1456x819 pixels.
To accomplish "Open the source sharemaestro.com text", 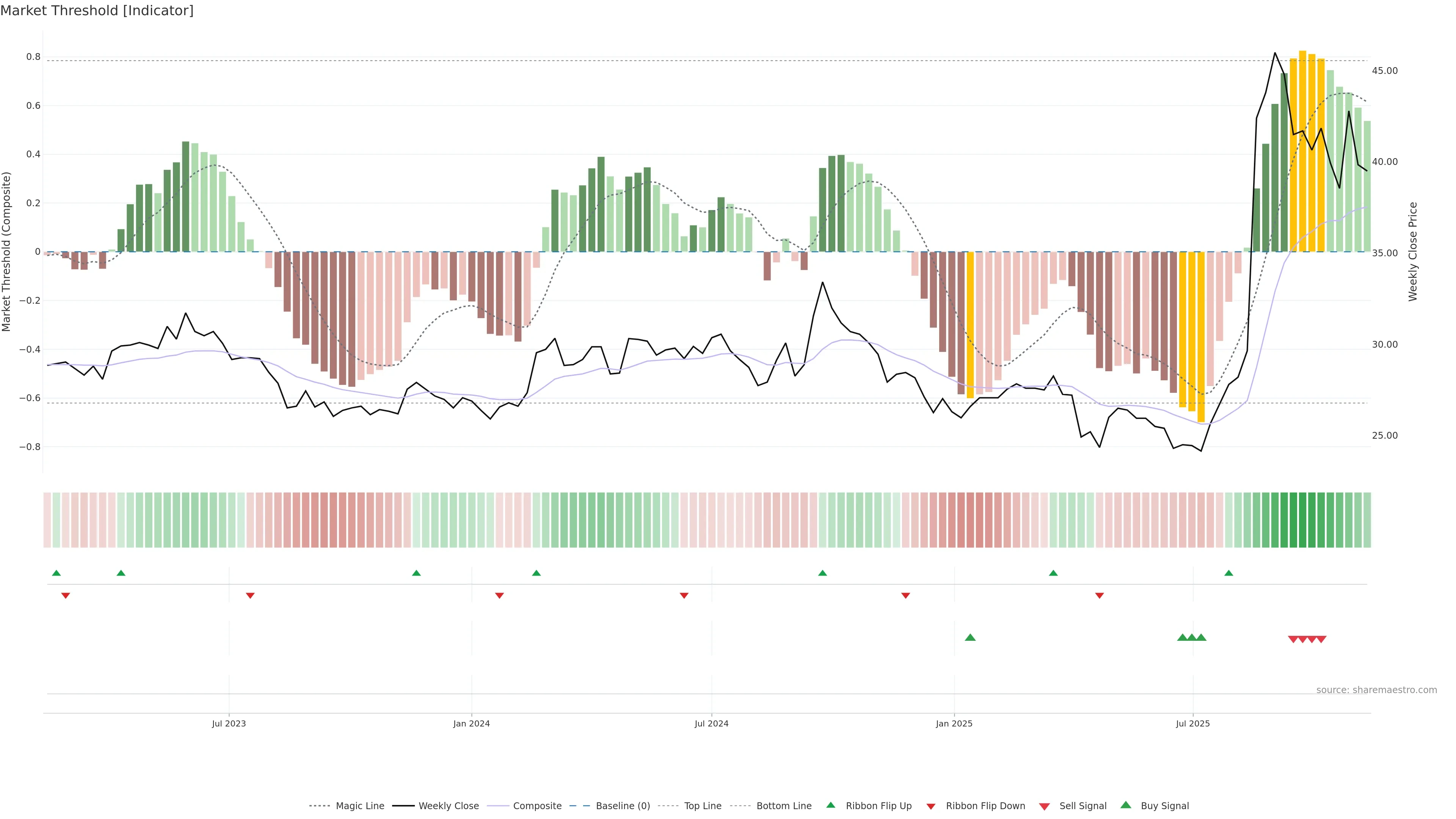I will 1376,690.
